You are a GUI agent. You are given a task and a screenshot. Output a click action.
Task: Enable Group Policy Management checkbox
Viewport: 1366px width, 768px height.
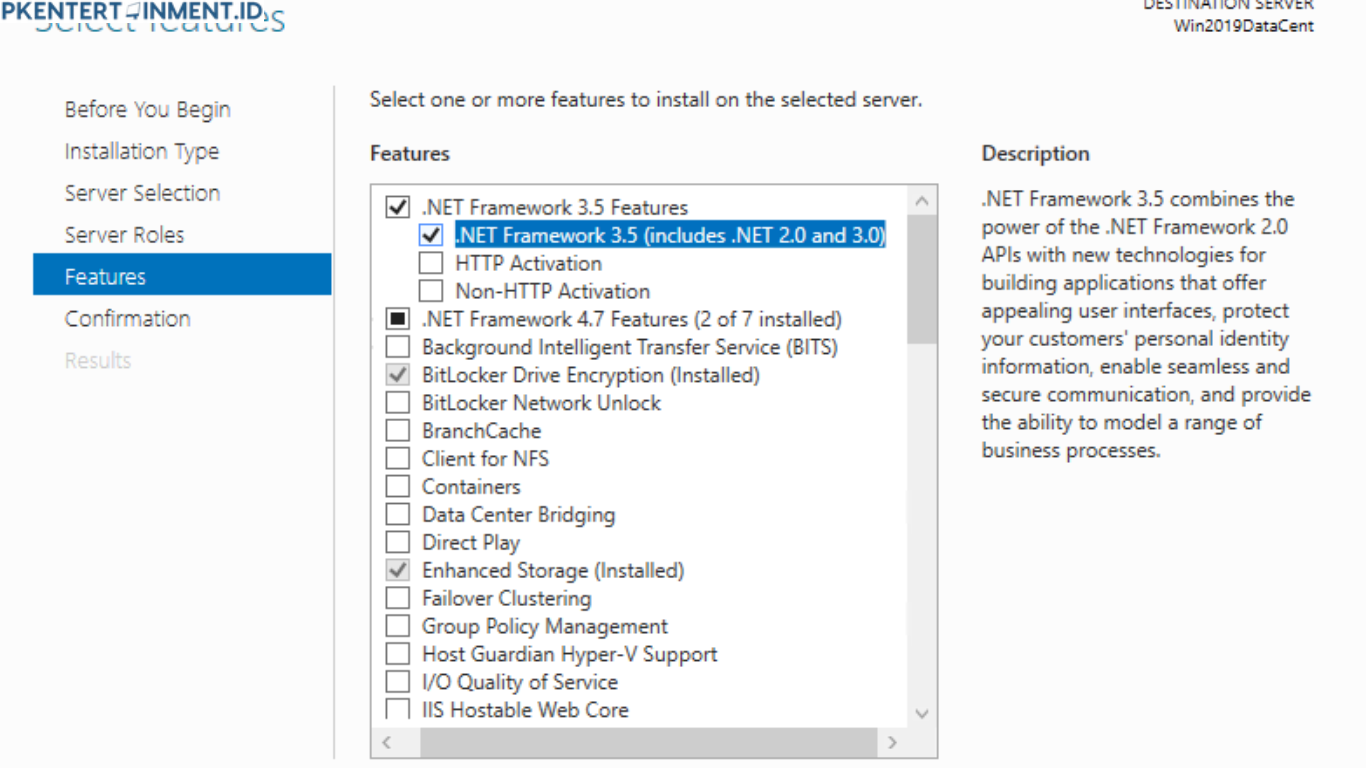[398, 627]
